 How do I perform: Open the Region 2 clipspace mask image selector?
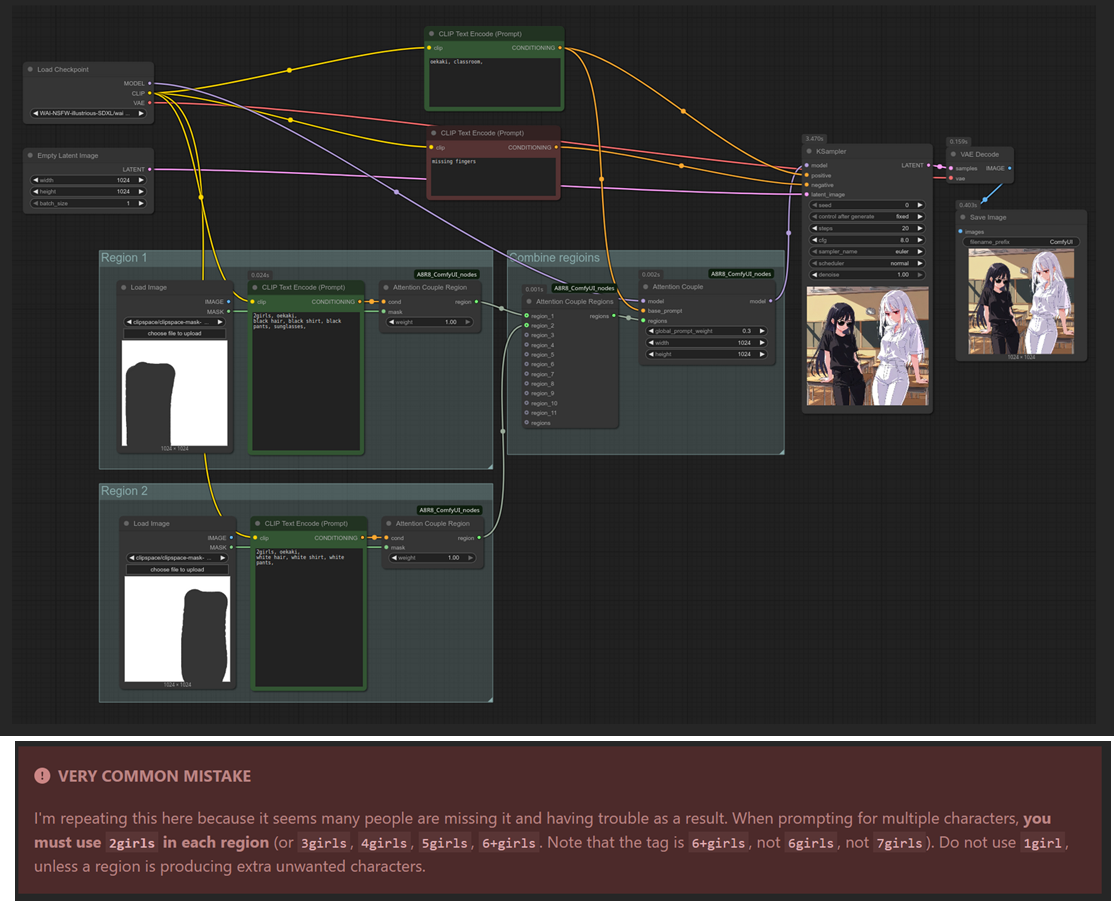178,558
